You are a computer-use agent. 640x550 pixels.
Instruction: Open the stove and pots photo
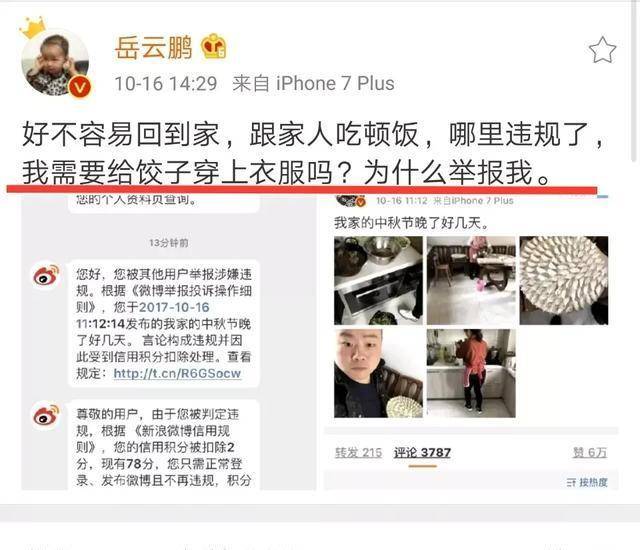[x=378, y=280]
